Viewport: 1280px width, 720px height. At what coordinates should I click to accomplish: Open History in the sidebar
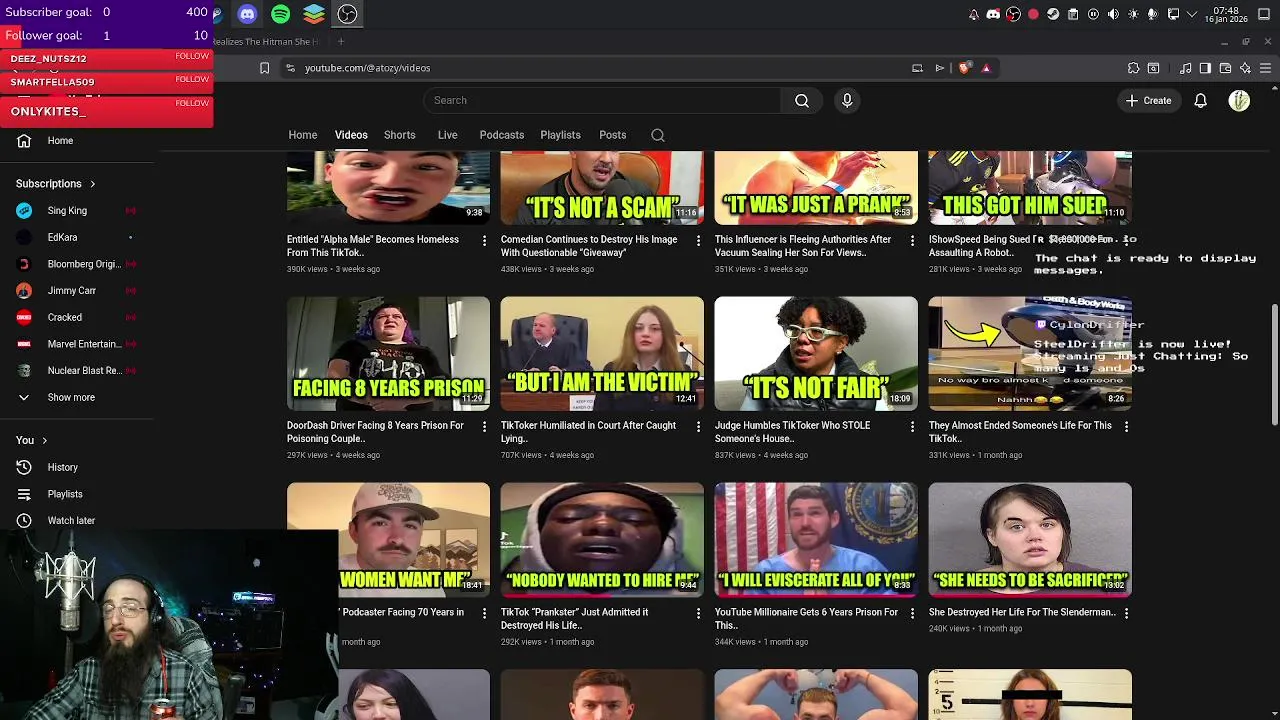pyautogui.click(x=62, y=467)
